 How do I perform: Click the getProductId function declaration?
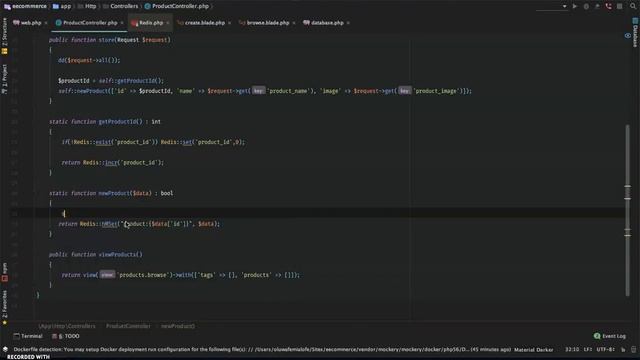point(120,122)
